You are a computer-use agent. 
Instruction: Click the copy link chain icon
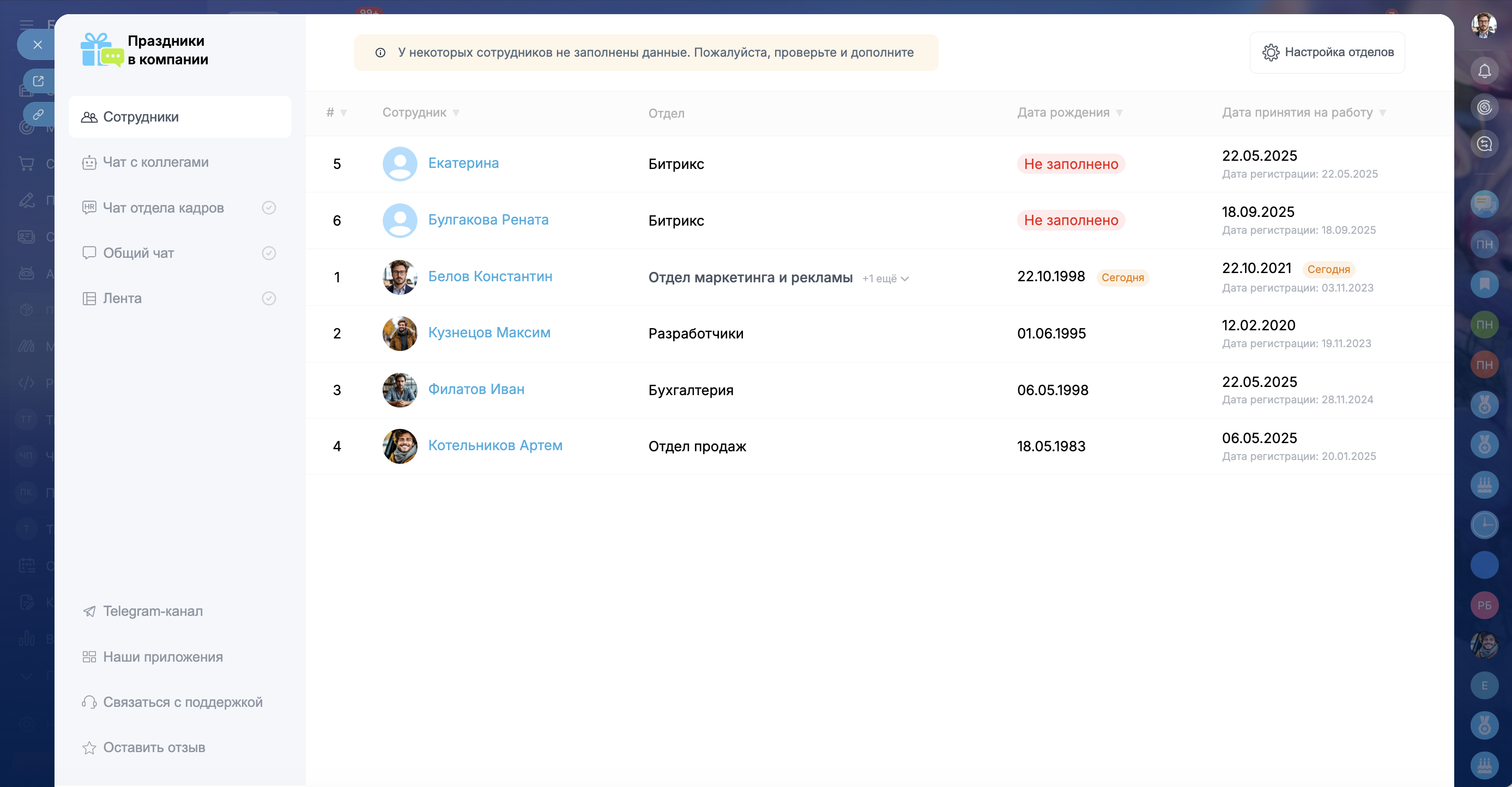pyautogui.click(x=38, y=114)
